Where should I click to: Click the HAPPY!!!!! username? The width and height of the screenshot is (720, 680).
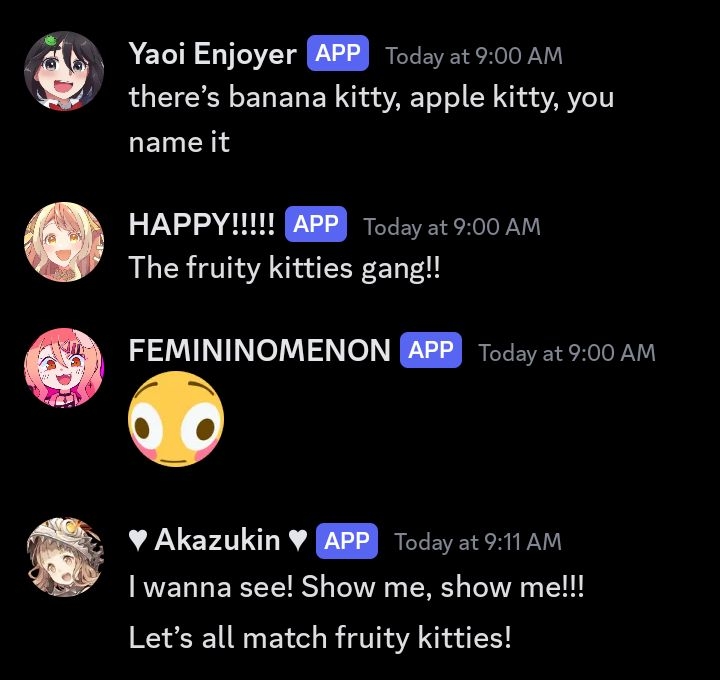click(202, 225)
